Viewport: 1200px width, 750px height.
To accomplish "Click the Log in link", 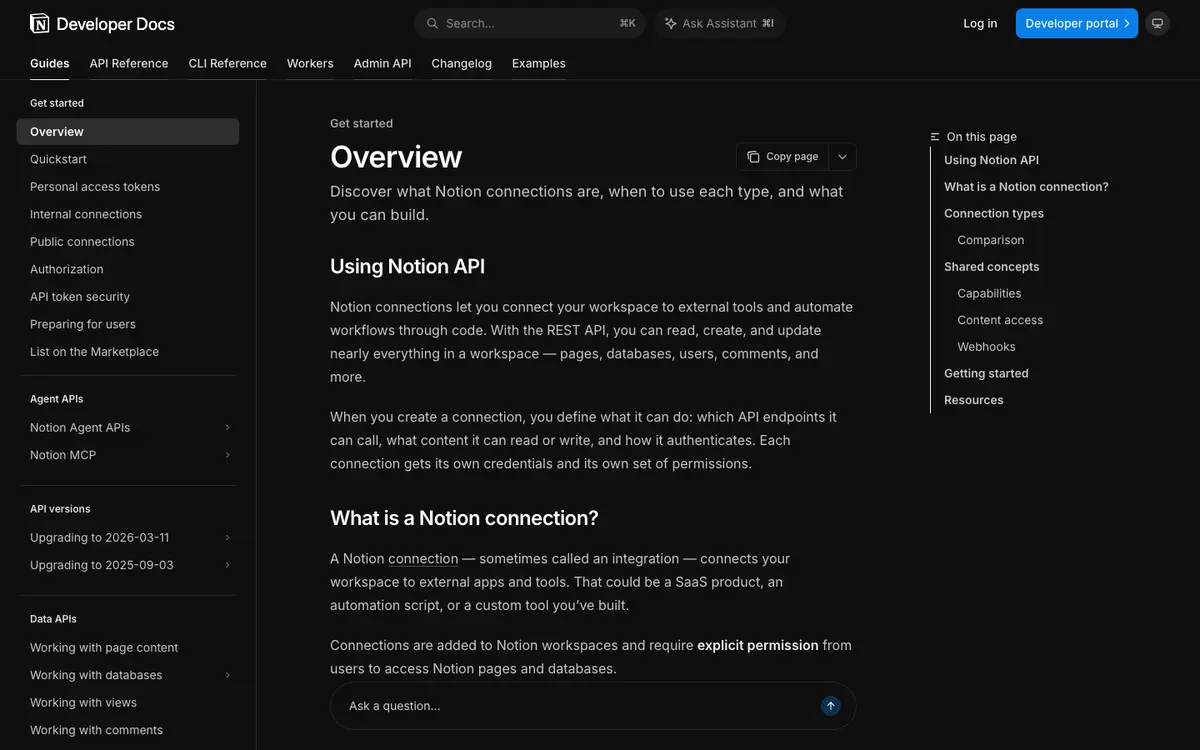I will (980, 23).
